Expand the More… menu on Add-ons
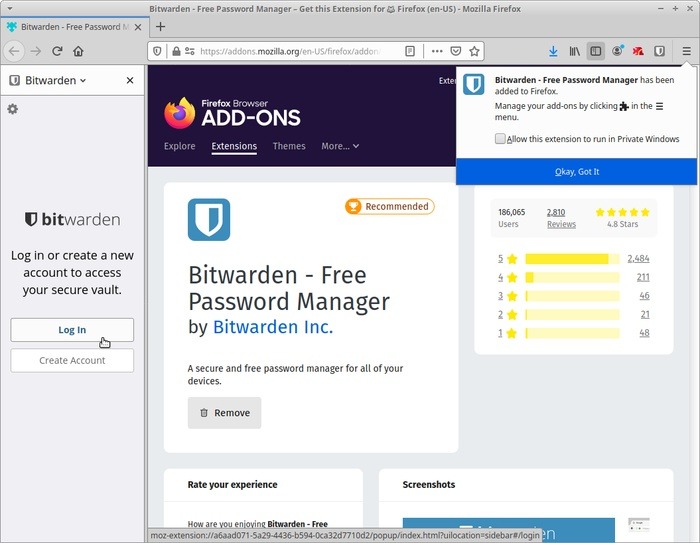Image resolution: width=700 pixels, height=543 pixels. pyautogui.click(x=340, y=146)
